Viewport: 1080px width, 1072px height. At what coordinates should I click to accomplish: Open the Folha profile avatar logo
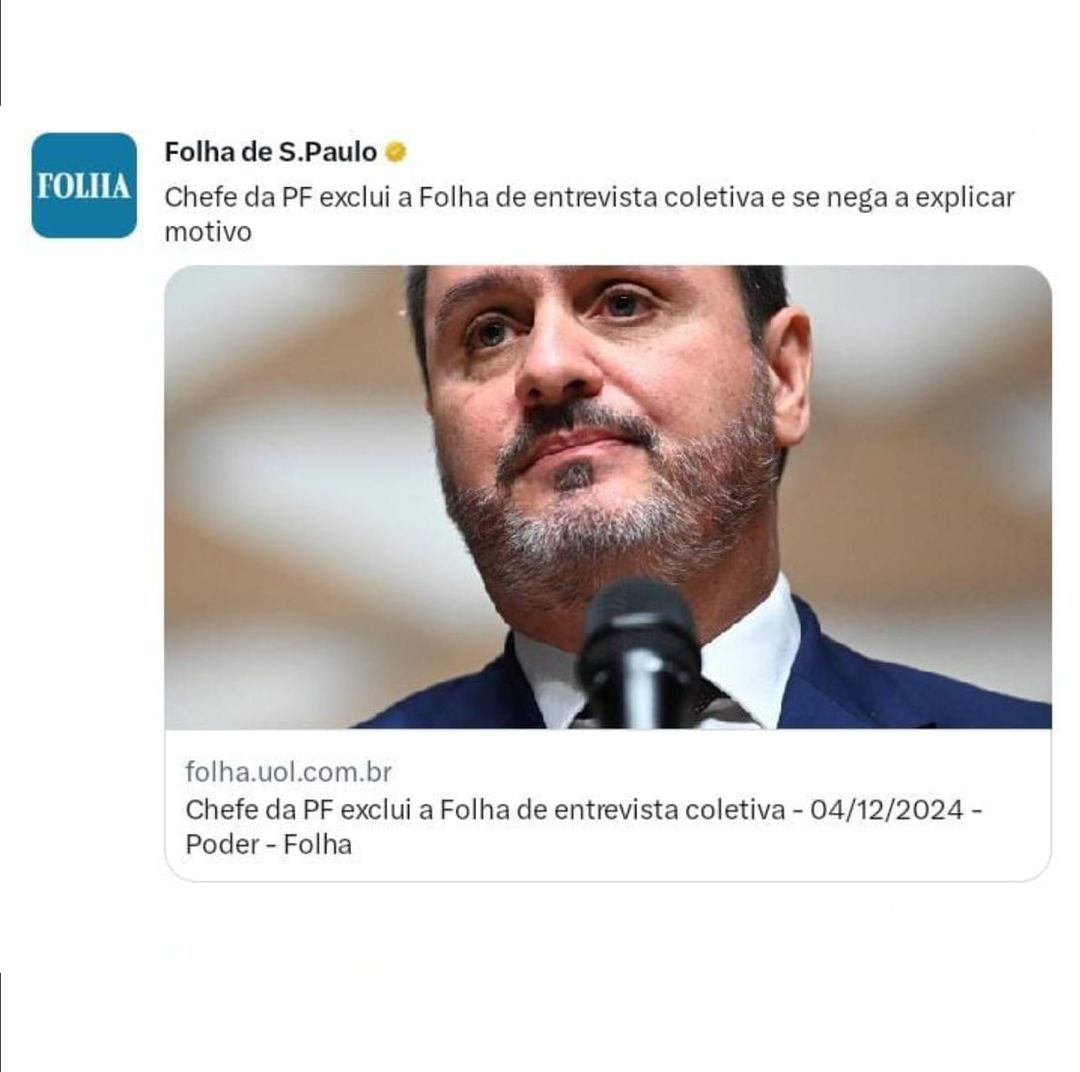click(84, 185)
